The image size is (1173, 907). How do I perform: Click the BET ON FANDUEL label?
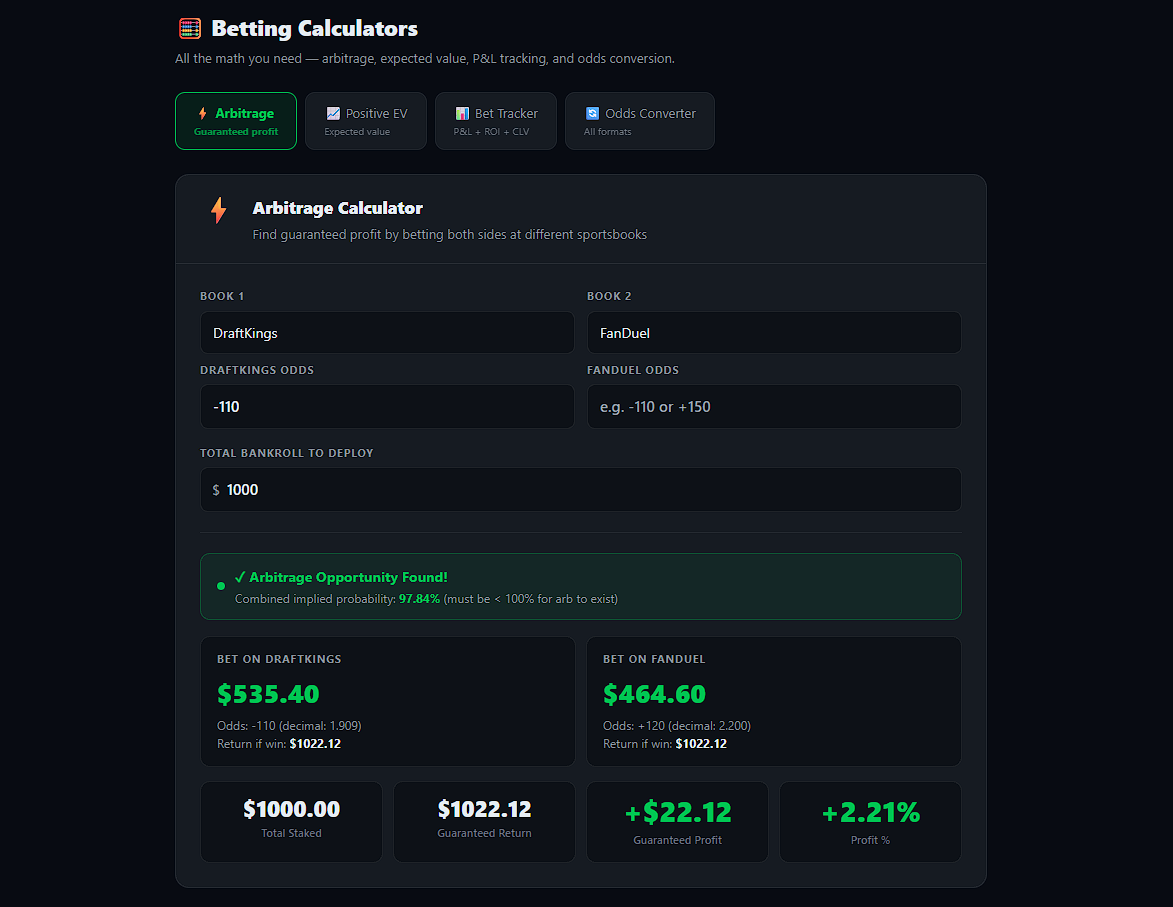pyautogui.click(x=655, y=659)
